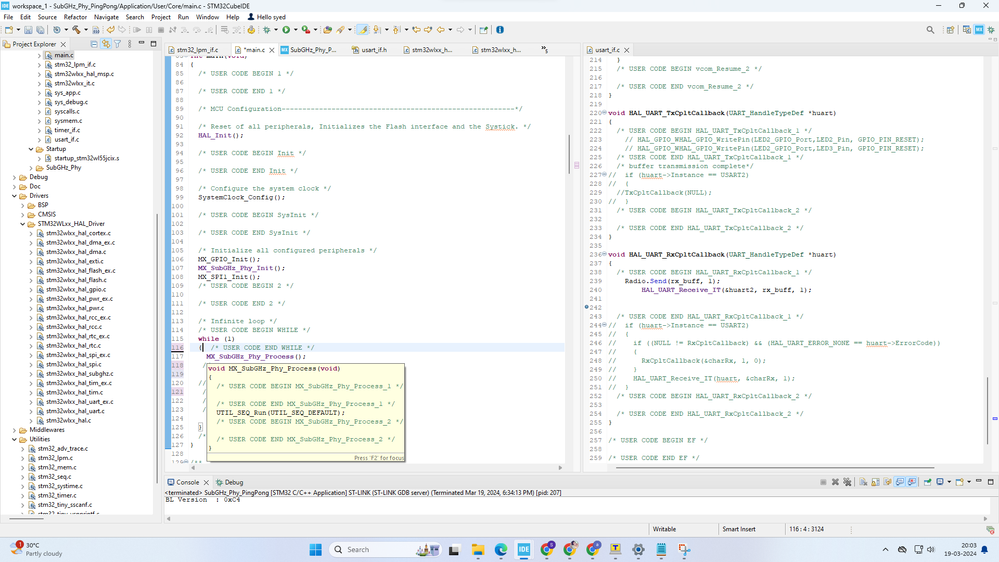This screenshot has height=562, width=999.
Task: Switch to the usart_if.h editor tab
Action: [373, 49]
